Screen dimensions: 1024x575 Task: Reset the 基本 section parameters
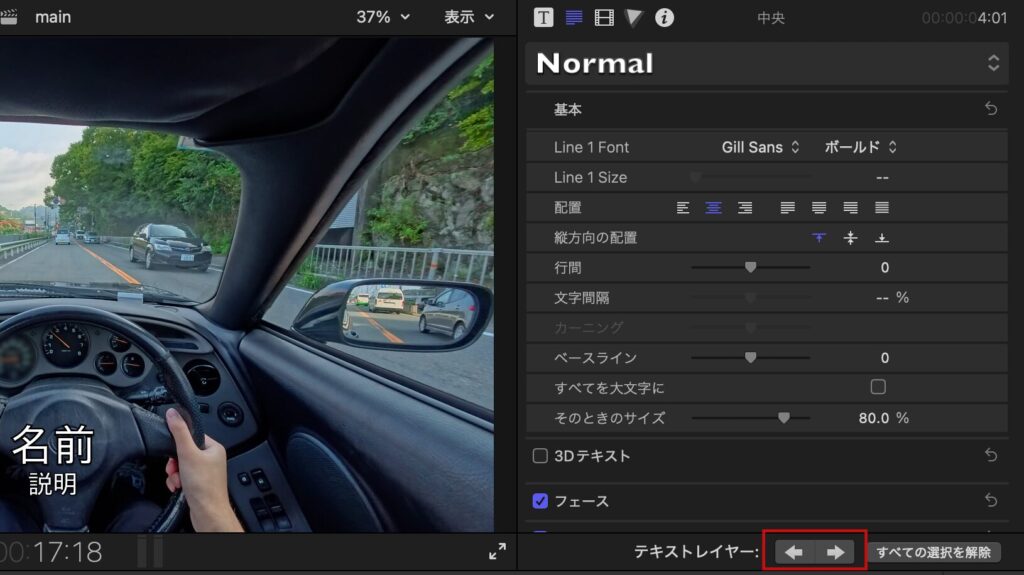coord(991,109)
